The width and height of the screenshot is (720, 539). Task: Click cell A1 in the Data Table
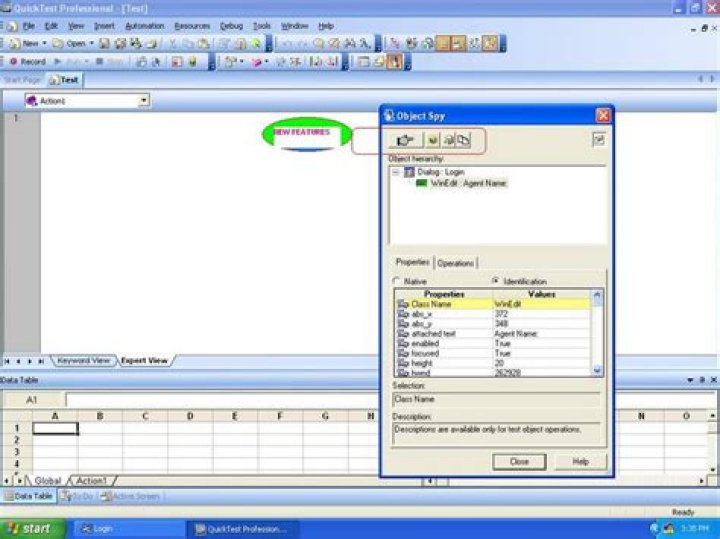tap(55, 428)
